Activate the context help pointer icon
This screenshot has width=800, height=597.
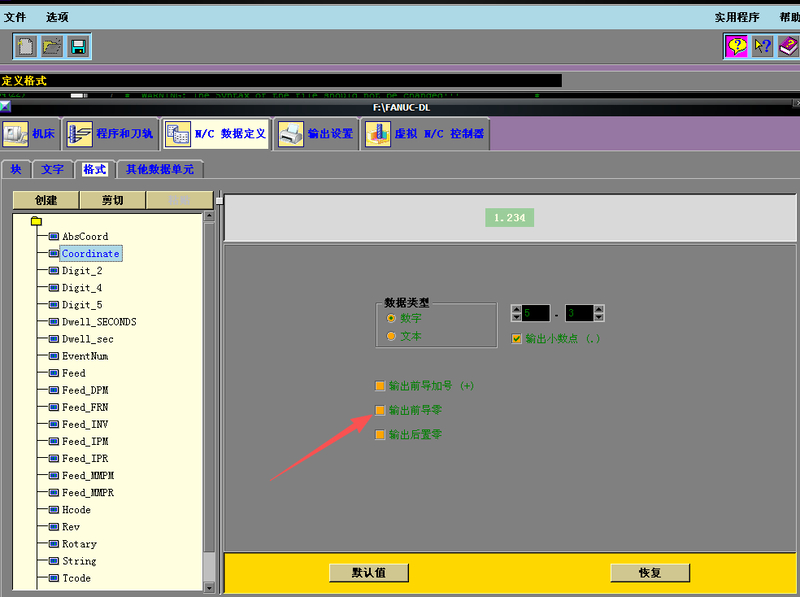763,46
